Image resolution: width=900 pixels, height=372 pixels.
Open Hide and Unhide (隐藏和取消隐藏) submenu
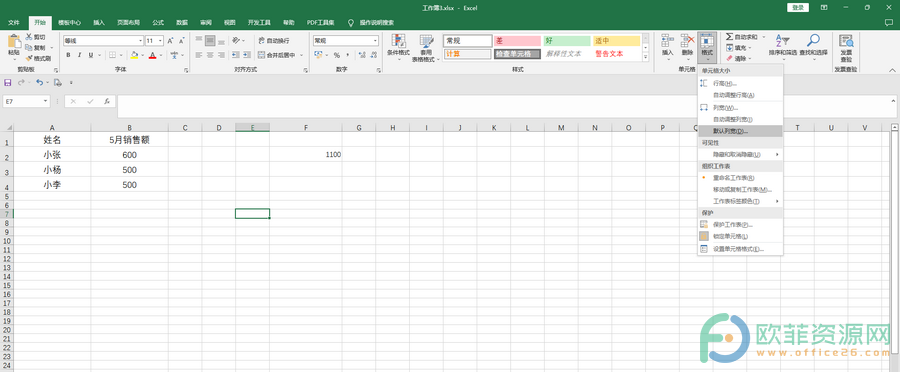740,154
